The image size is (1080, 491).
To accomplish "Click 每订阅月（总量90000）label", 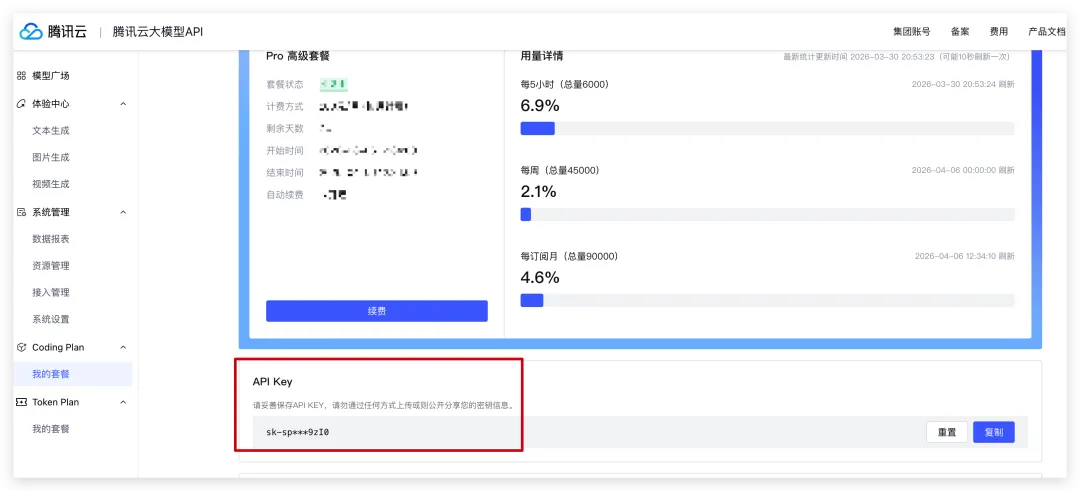I will 570,256.
